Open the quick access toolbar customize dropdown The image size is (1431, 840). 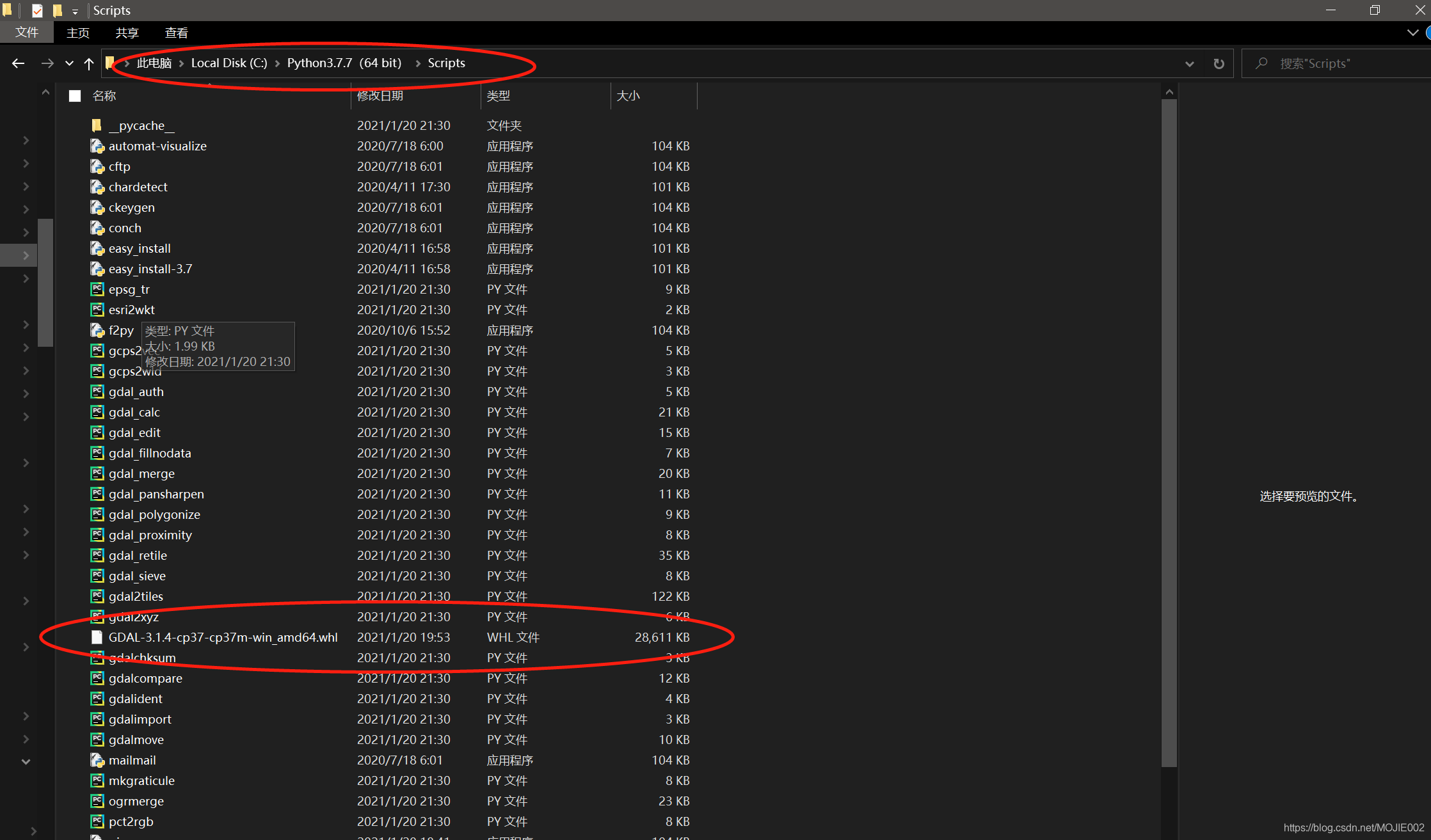pos(75,11)
